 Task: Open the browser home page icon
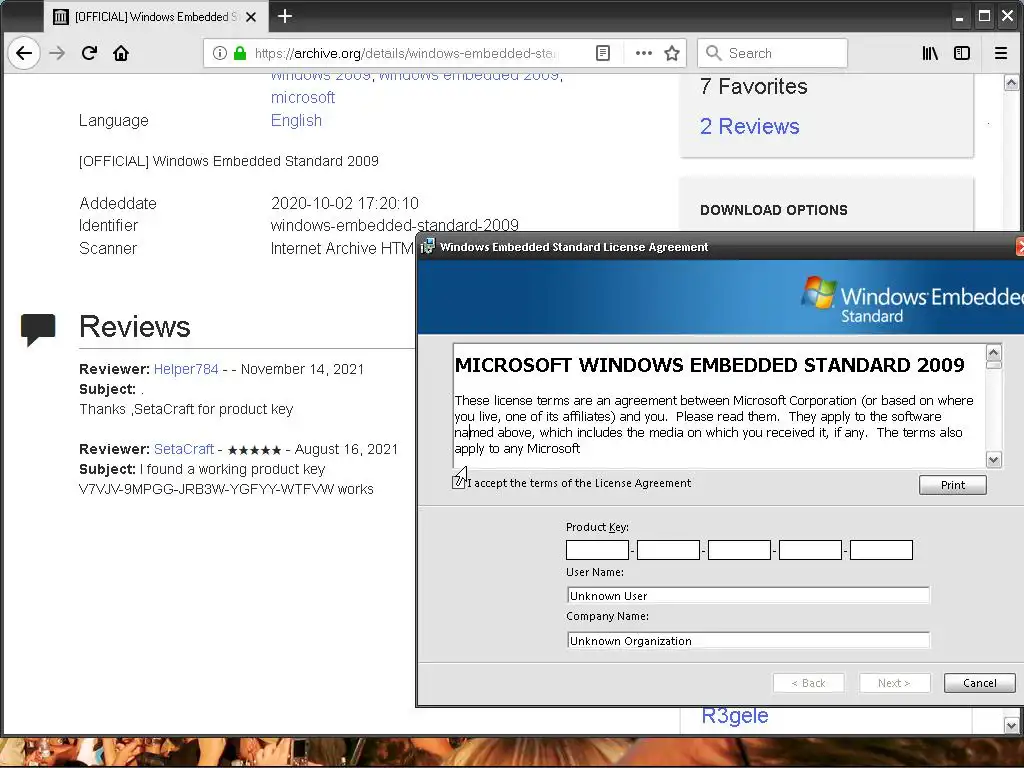pyautogui.click(x=121, y=53)
